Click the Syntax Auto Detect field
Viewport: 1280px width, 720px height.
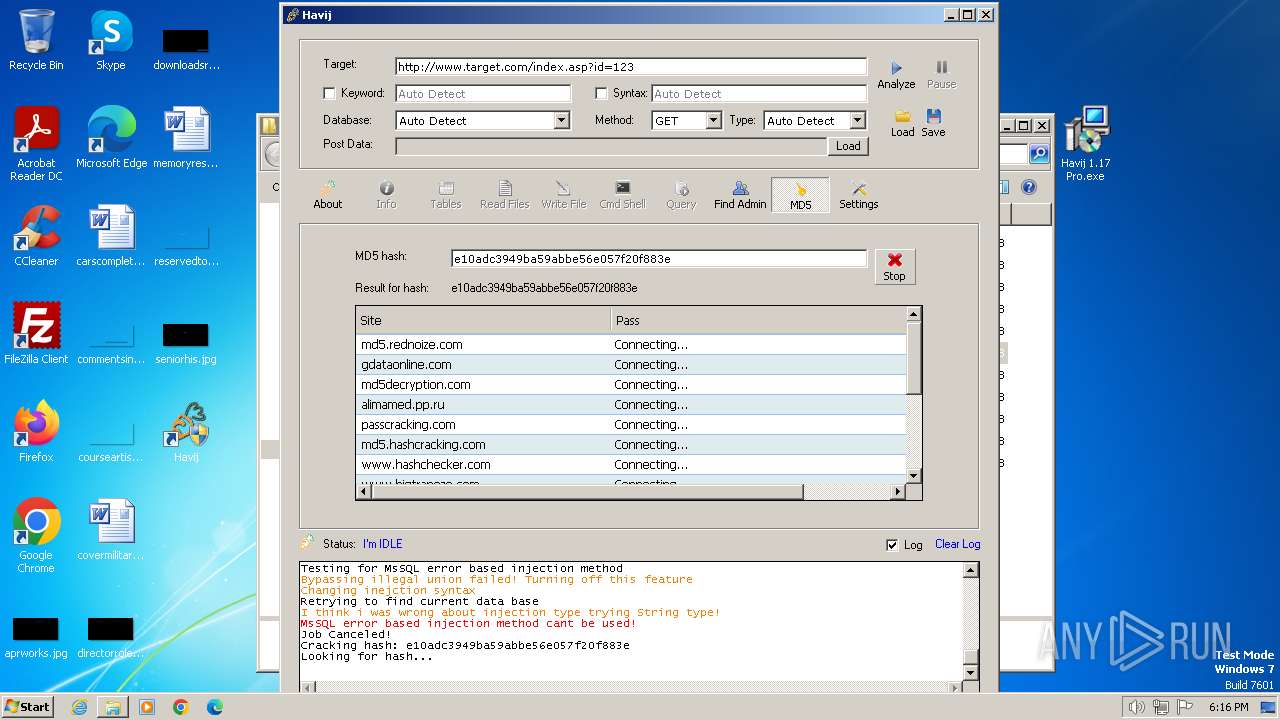[x=759, y=94]
